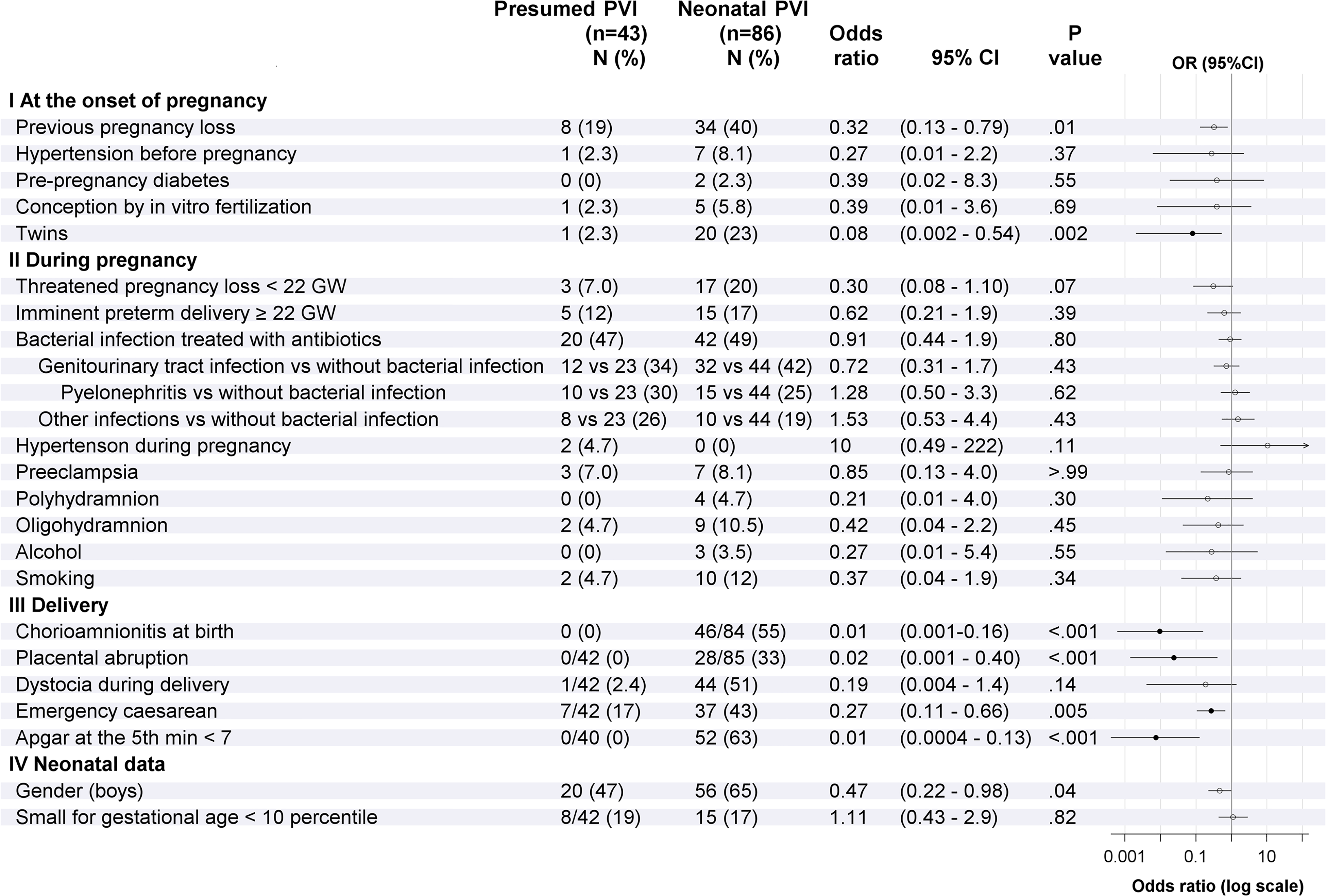Click the 0.001 axis tick label
Image resolution: width=1326 pixels, height=896 pixels.
pos(1125,857)
